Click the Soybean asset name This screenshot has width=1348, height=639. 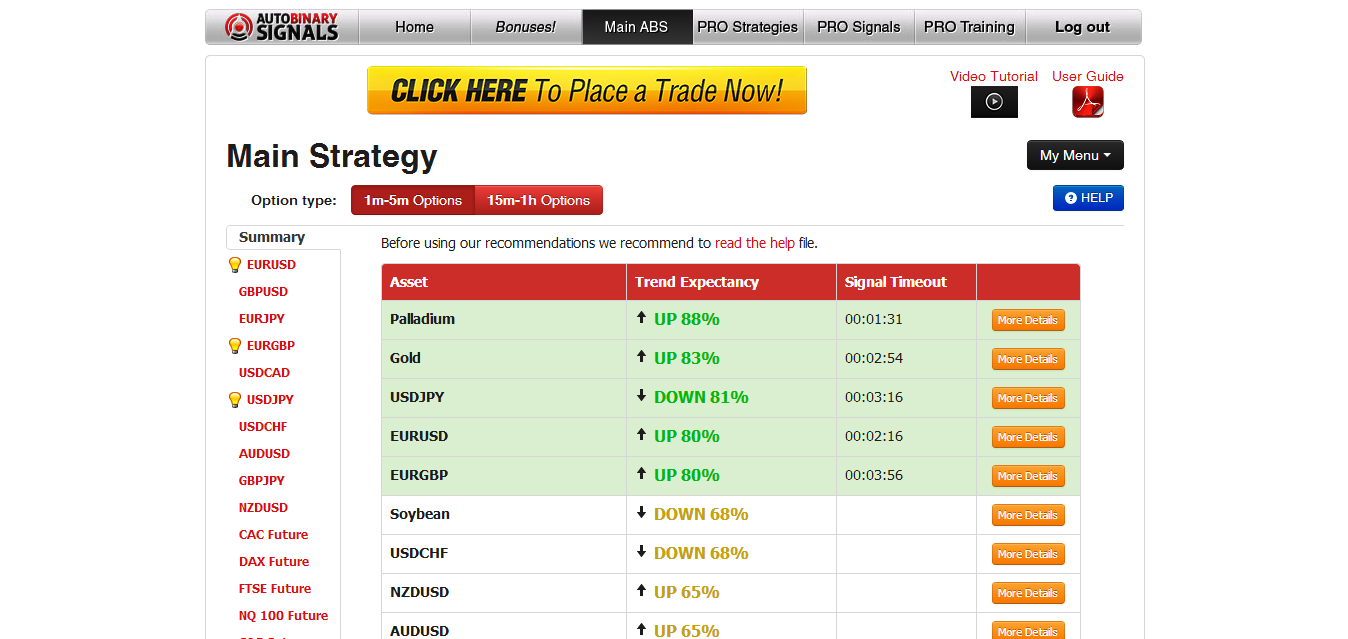coord(420,514)
